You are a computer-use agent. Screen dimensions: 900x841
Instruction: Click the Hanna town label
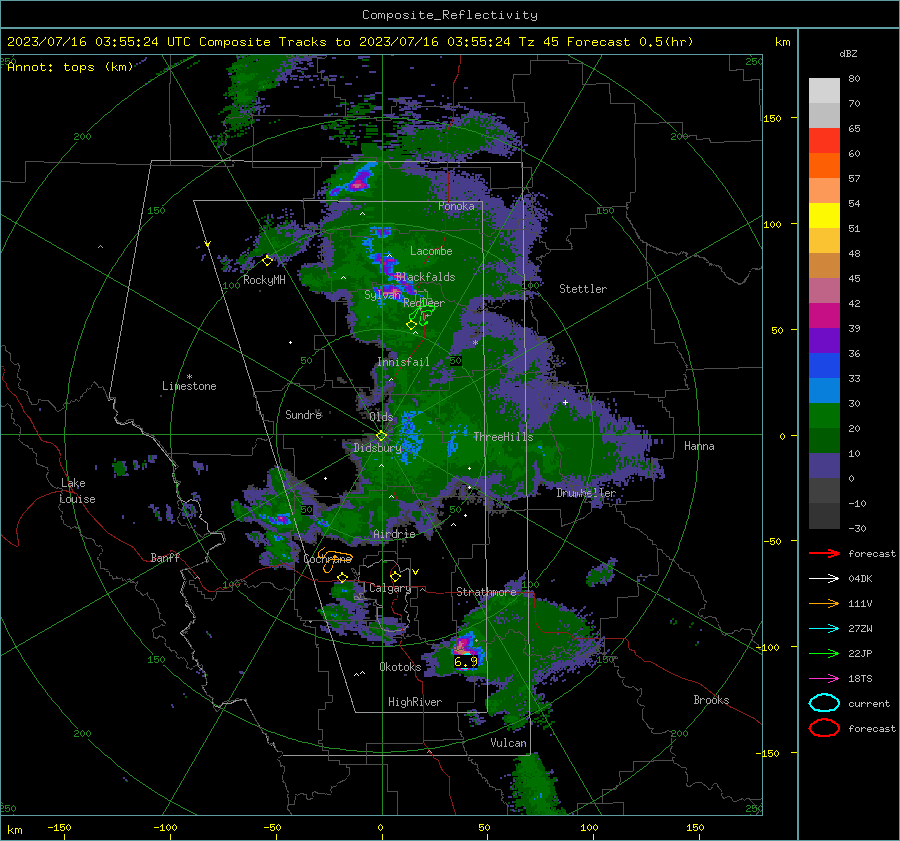tap(699, 446)
